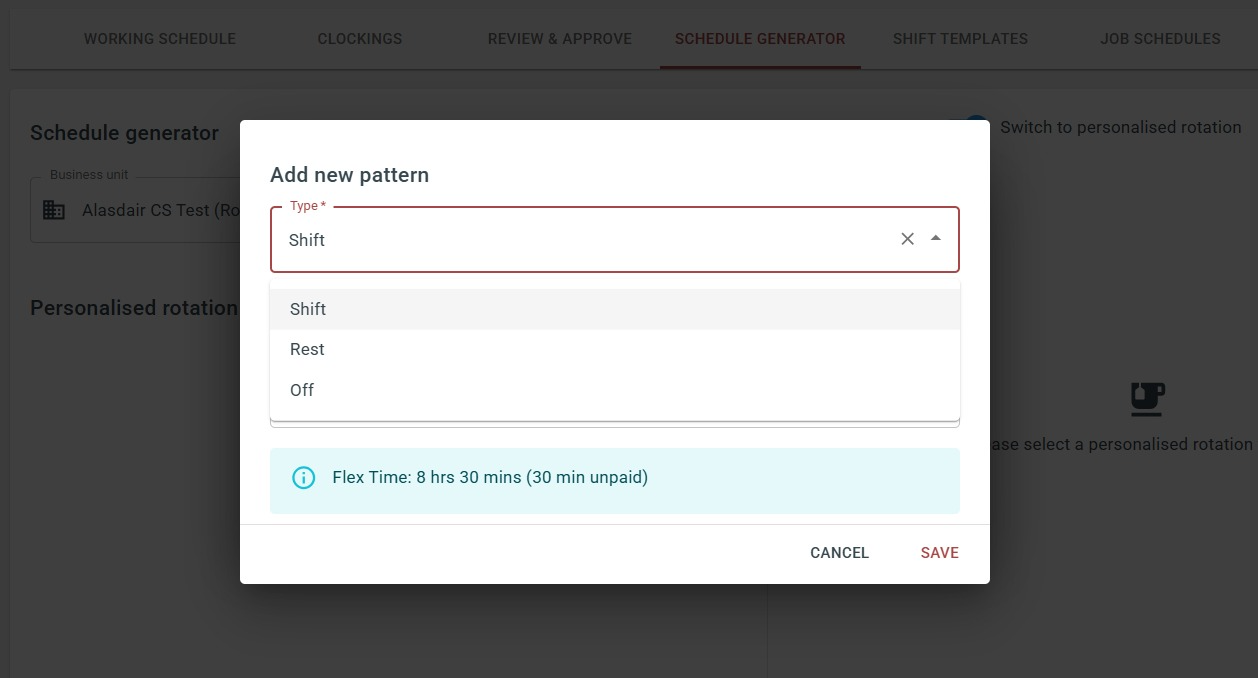The image size is (1258, 678).
Task: Click the Flex Time message text
Action: [490, 478]
